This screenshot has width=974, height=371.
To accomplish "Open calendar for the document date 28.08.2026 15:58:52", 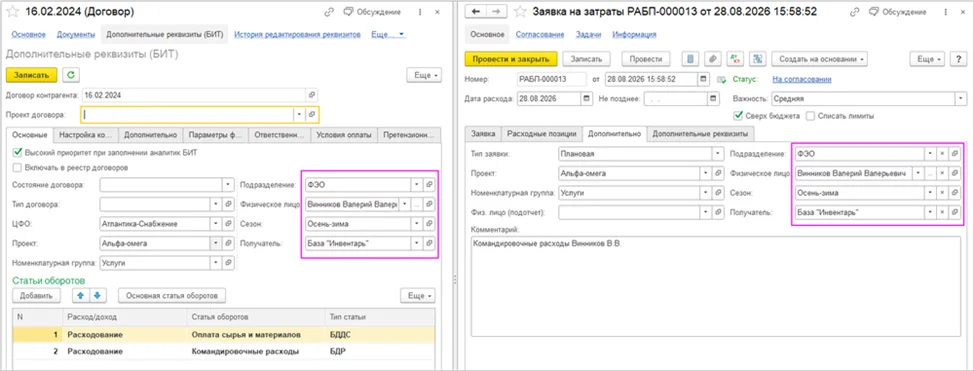I will 703,80.
